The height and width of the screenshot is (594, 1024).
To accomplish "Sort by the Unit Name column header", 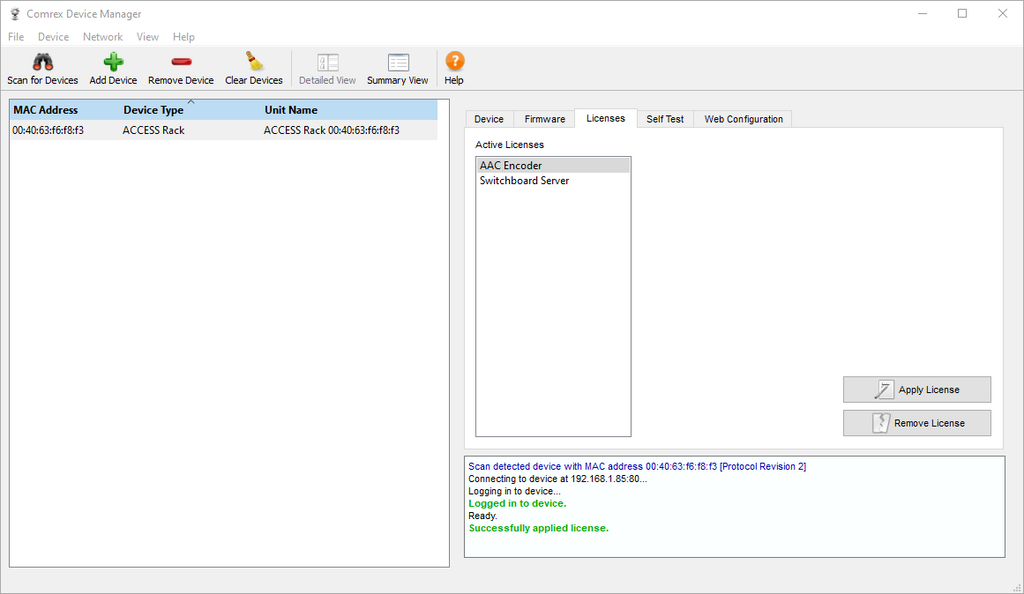I will [291, 110].
